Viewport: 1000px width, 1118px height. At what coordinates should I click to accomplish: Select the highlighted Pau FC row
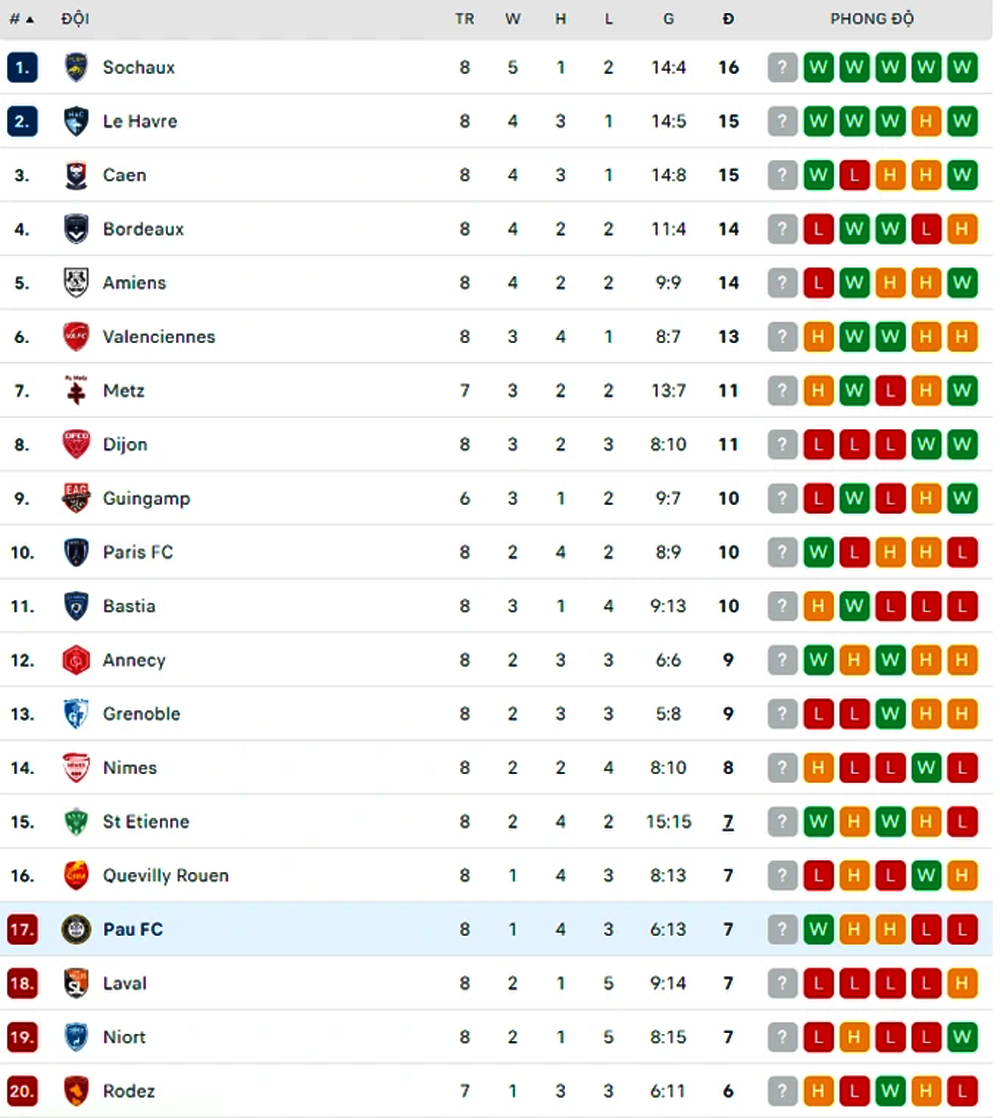pos(496,929)
